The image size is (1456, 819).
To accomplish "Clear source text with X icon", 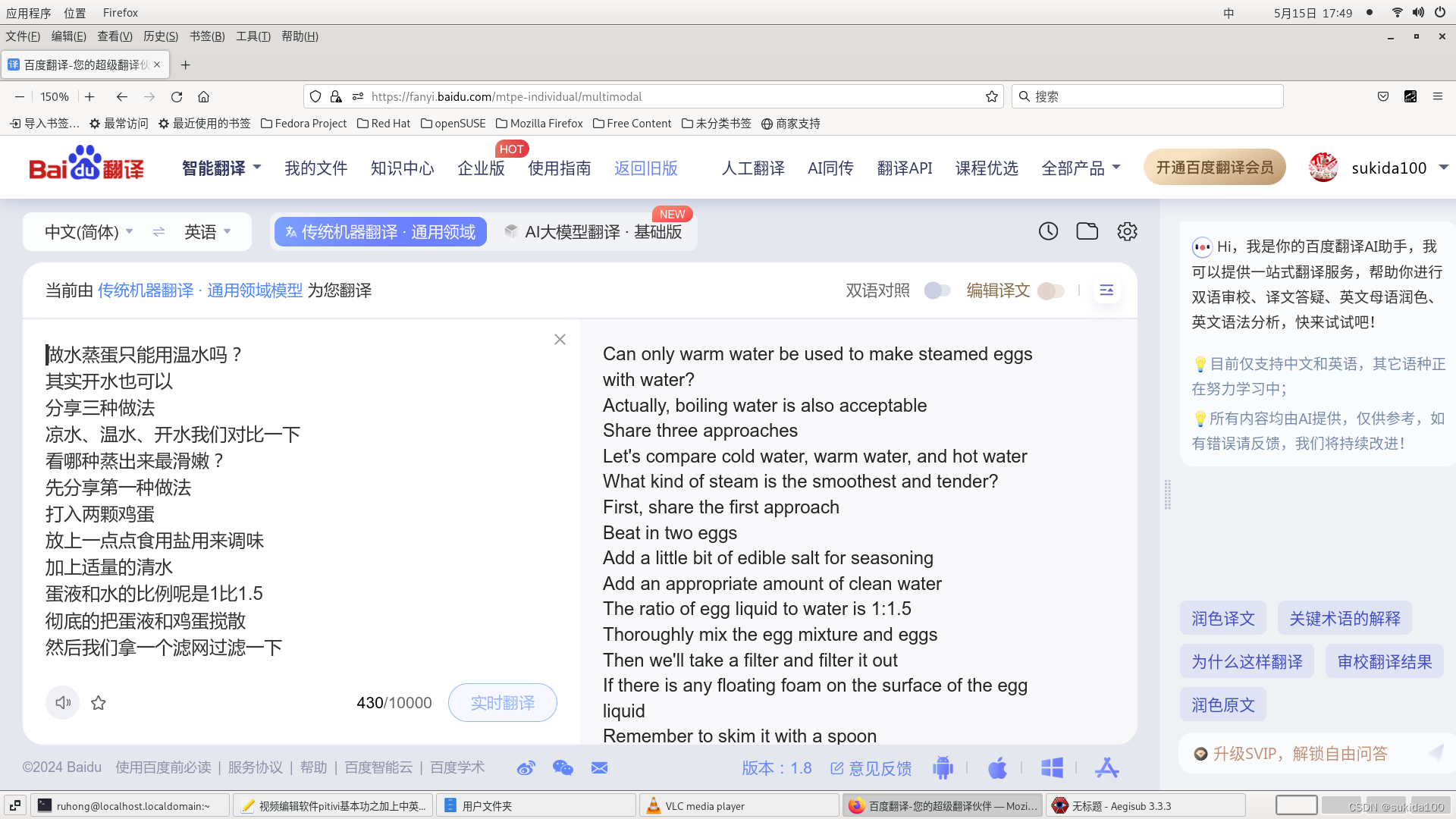I will [x=560, y=340].
